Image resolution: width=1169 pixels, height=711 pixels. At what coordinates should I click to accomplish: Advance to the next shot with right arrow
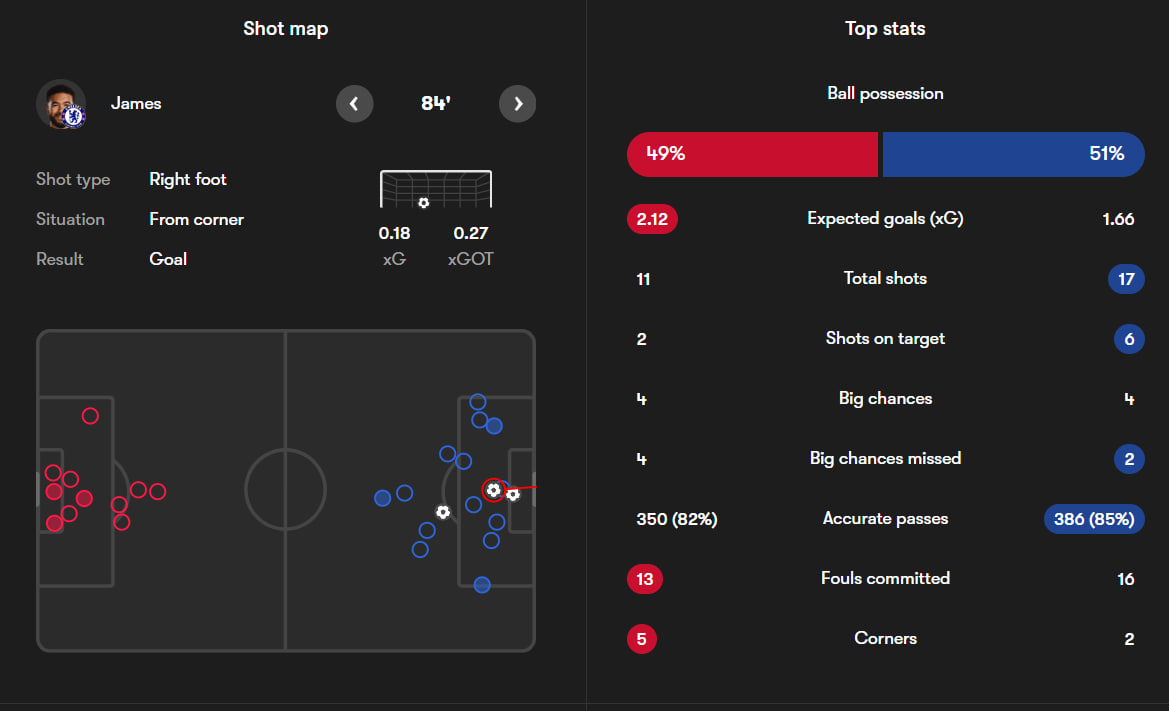pos(517,104)
